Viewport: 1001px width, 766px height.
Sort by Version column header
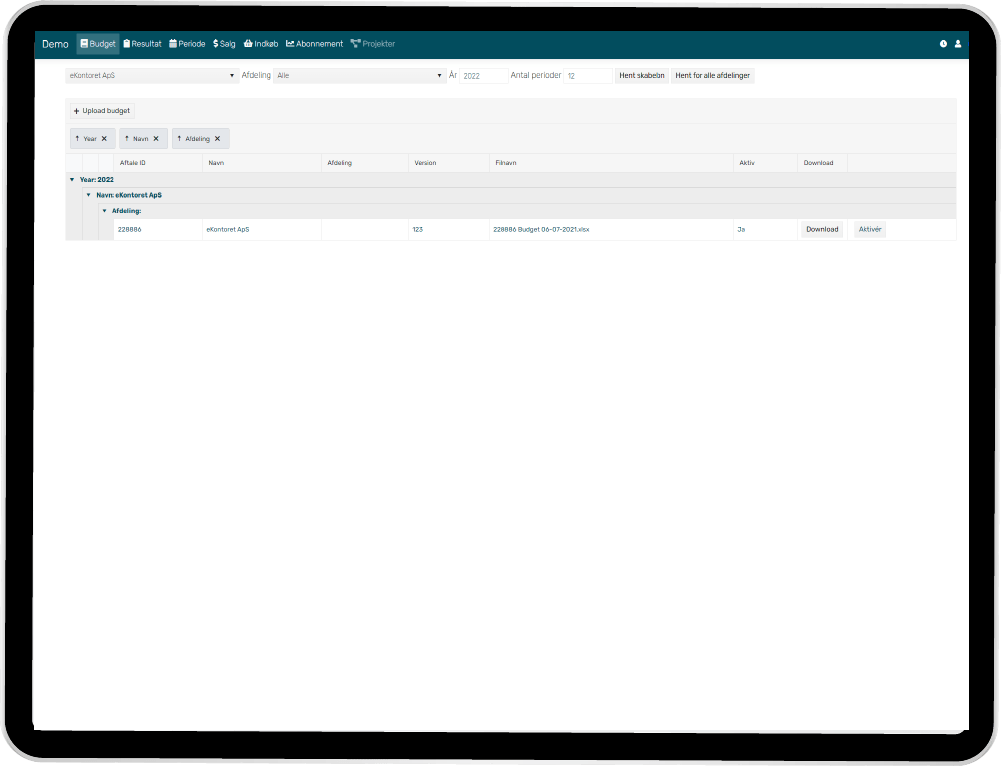[449, 163]
